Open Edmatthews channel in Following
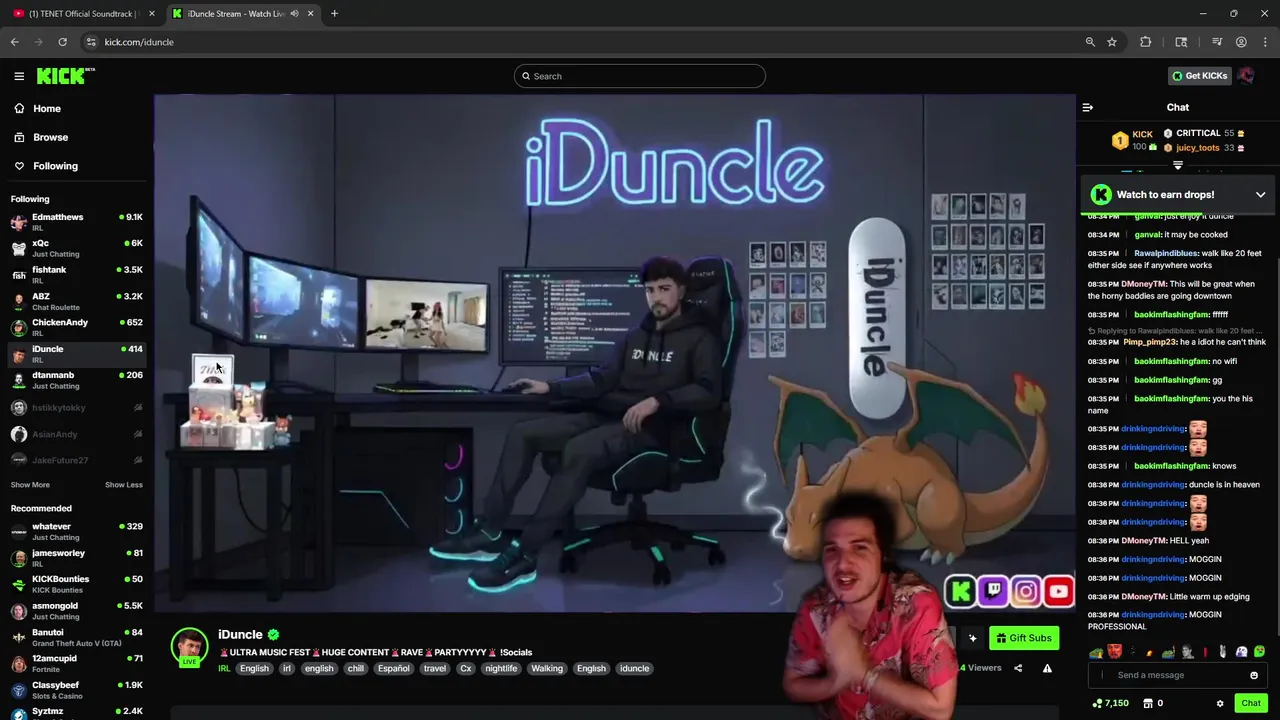This screenshot has width=1280, height=720. (76, 221)
